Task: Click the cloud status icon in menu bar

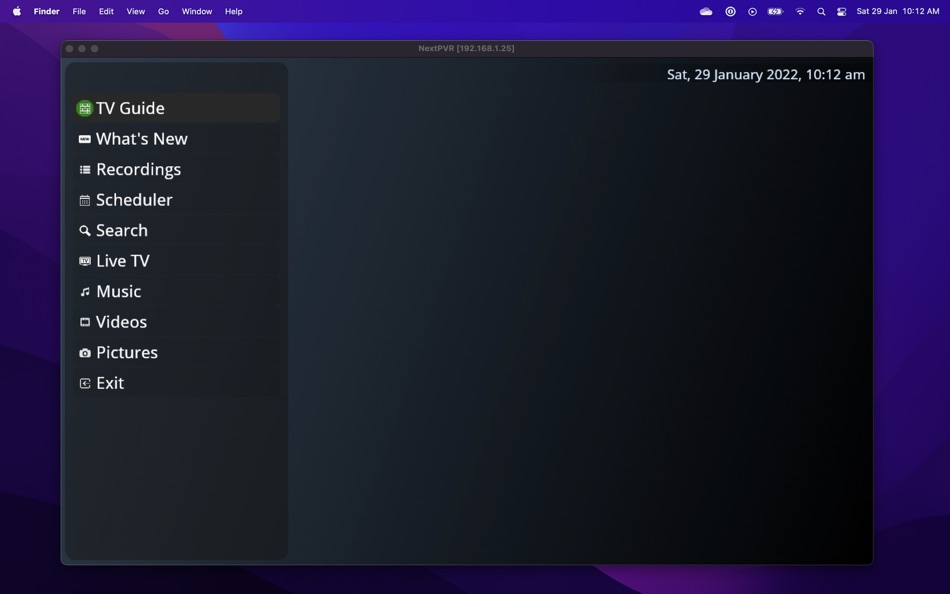Action: tap(706, 12)
